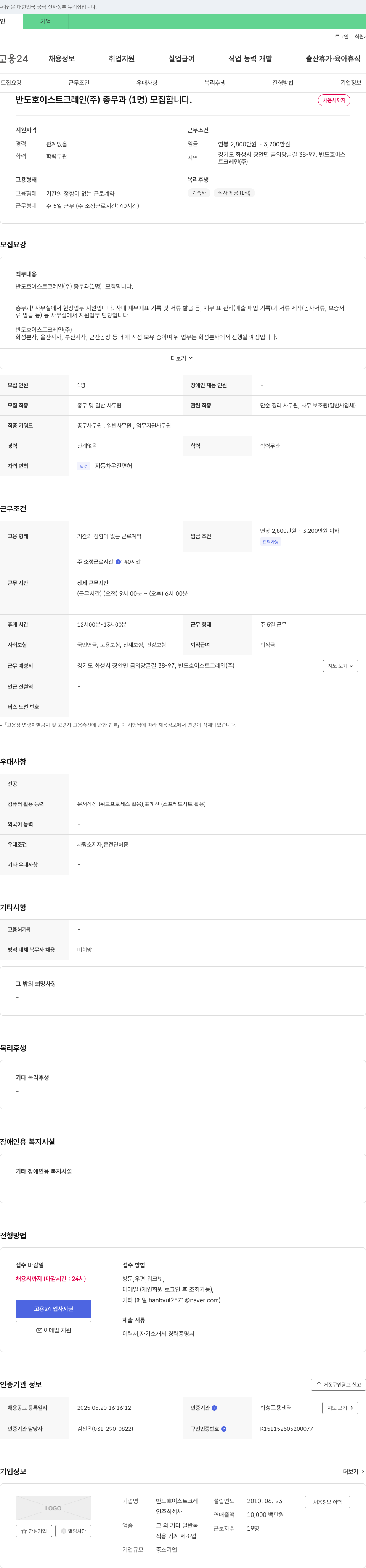Select contact 김진옥(031-290-0822)
The height and width of the screenshot is (1568, 366).
[x=105, y=1429]
